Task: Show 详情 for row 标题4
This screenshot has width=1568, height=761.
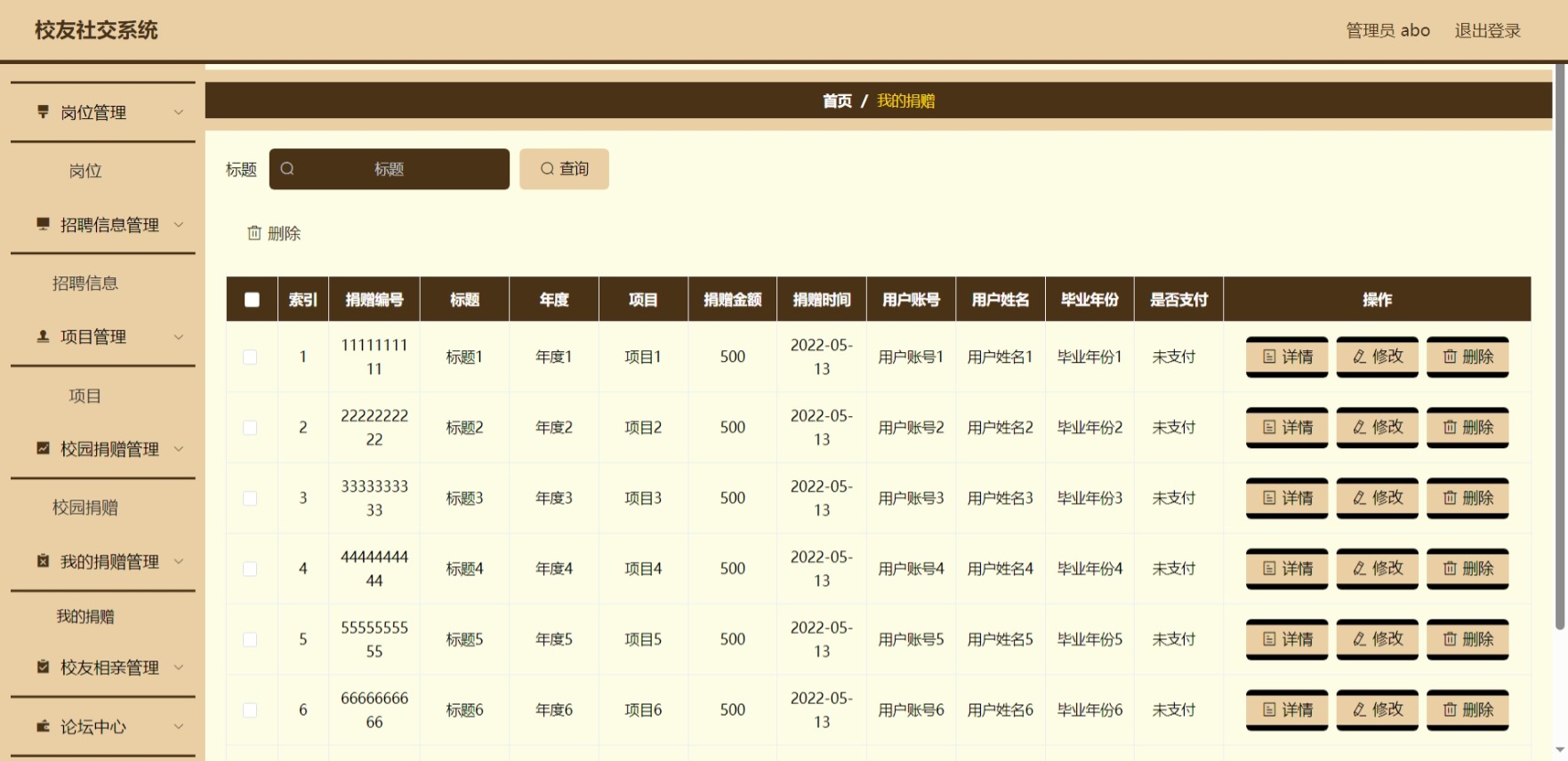Action: click(1287, 568)
